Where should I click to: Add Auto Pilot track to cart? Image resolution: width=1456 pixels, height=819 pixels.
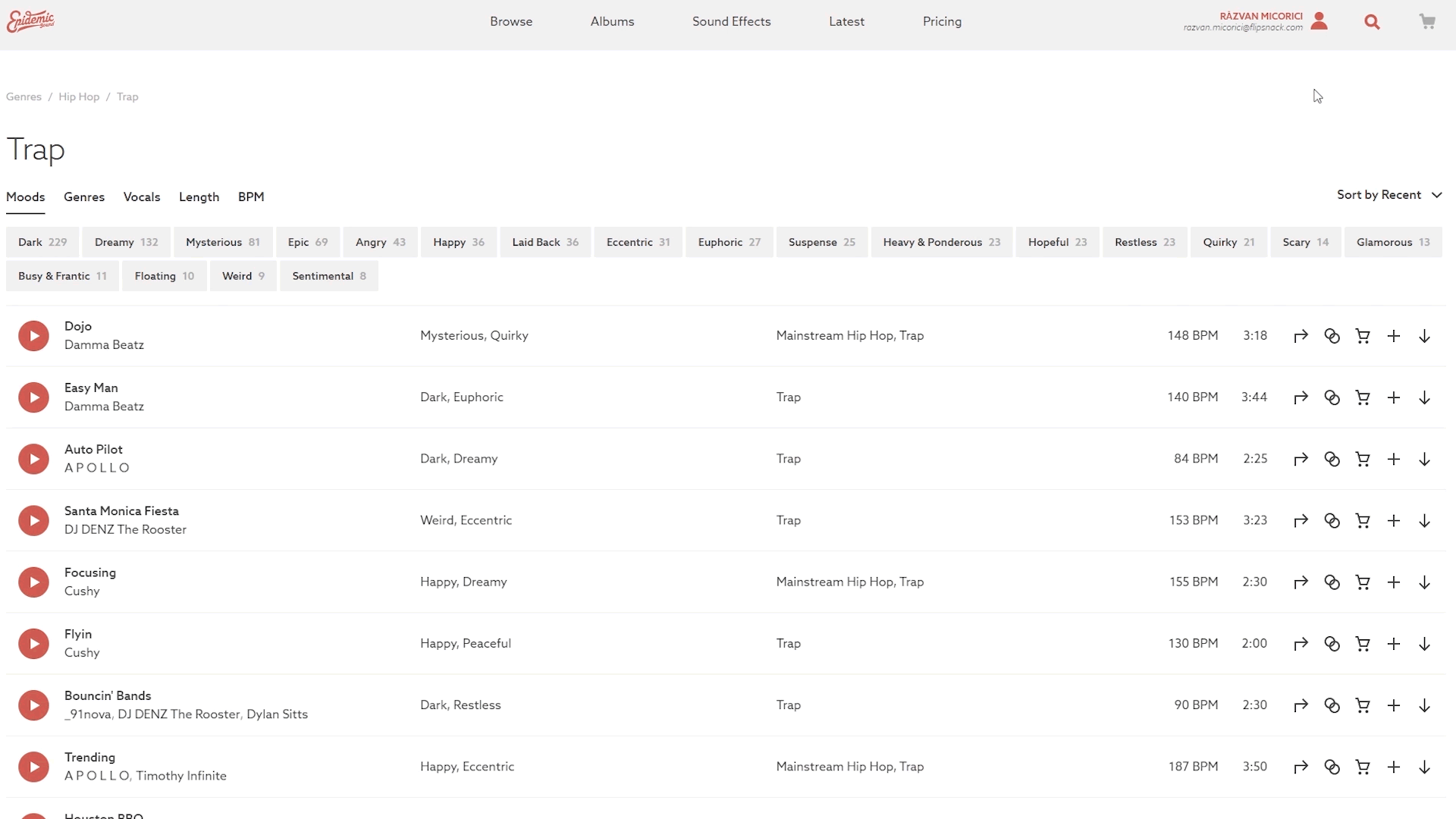(x=1363, y=459)
